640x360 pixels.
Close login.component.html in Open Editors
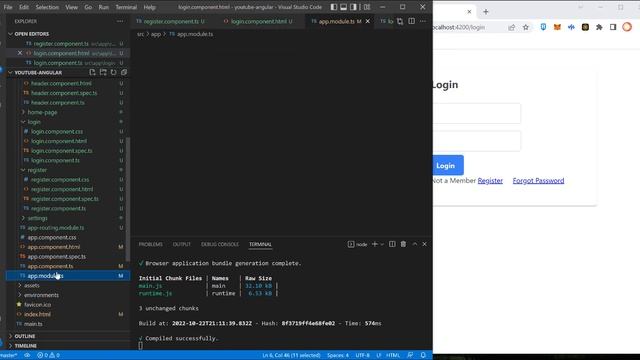coord(20,53)
